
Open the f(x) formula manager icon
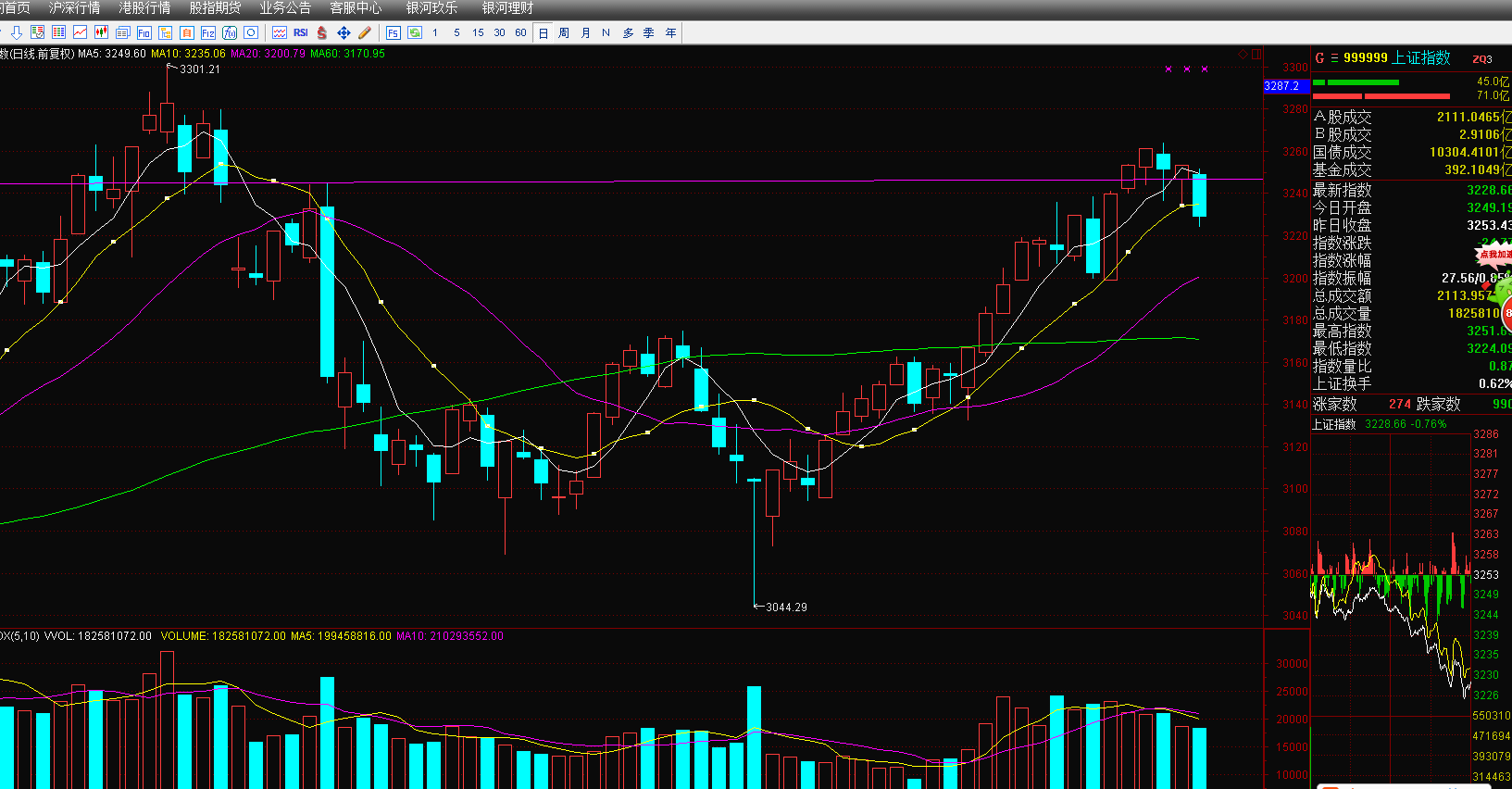[x=230, y=32]
